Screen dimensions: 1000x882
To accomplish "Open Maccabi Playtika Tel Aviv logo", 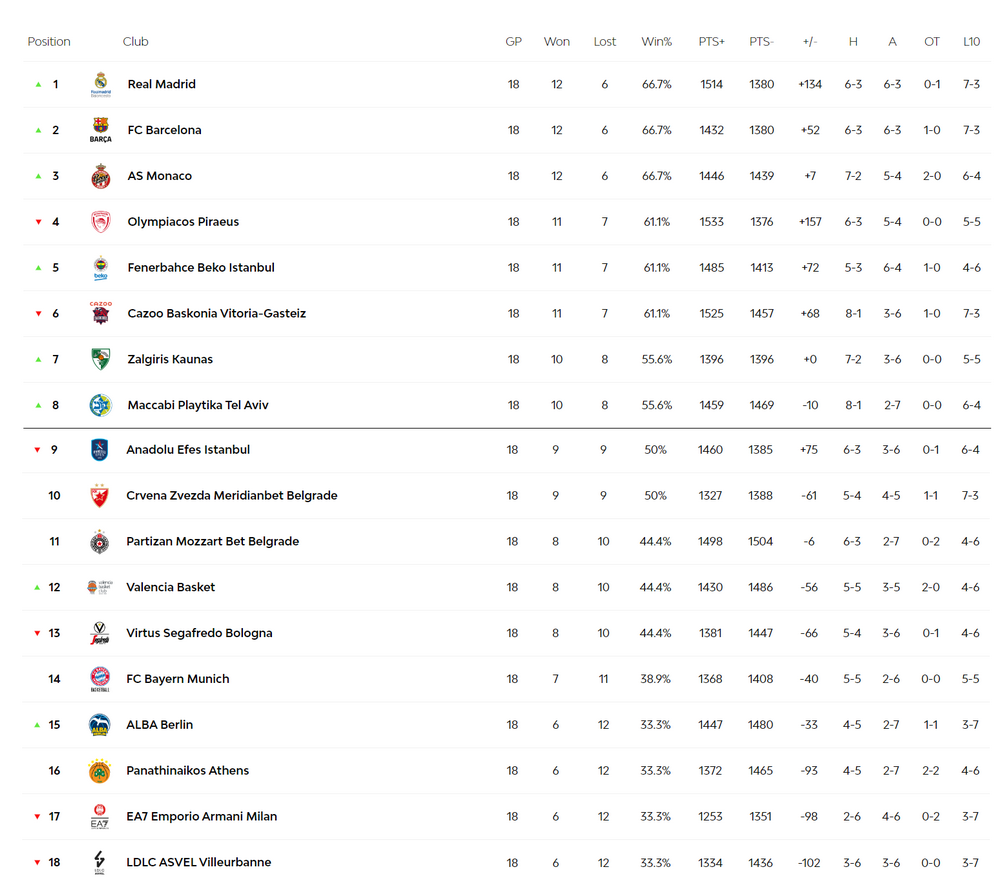I will click(101, 405).
